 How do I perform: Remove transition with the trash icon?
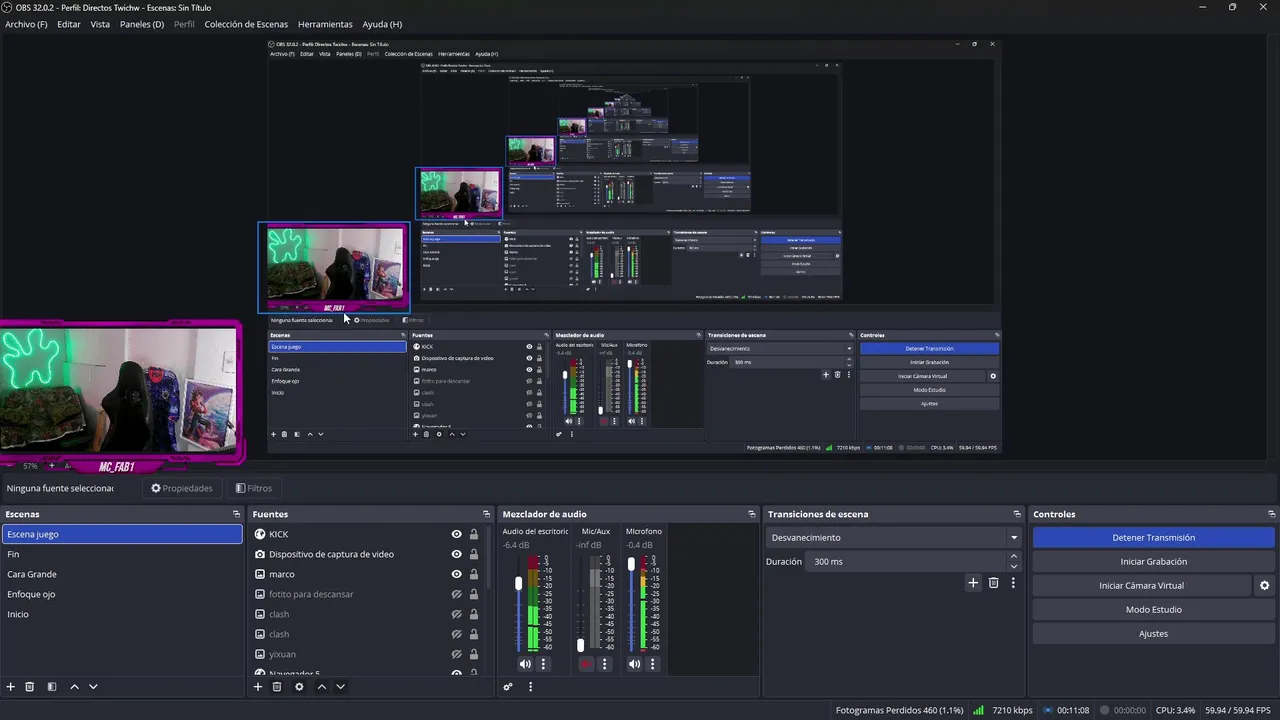click(993, 583)
